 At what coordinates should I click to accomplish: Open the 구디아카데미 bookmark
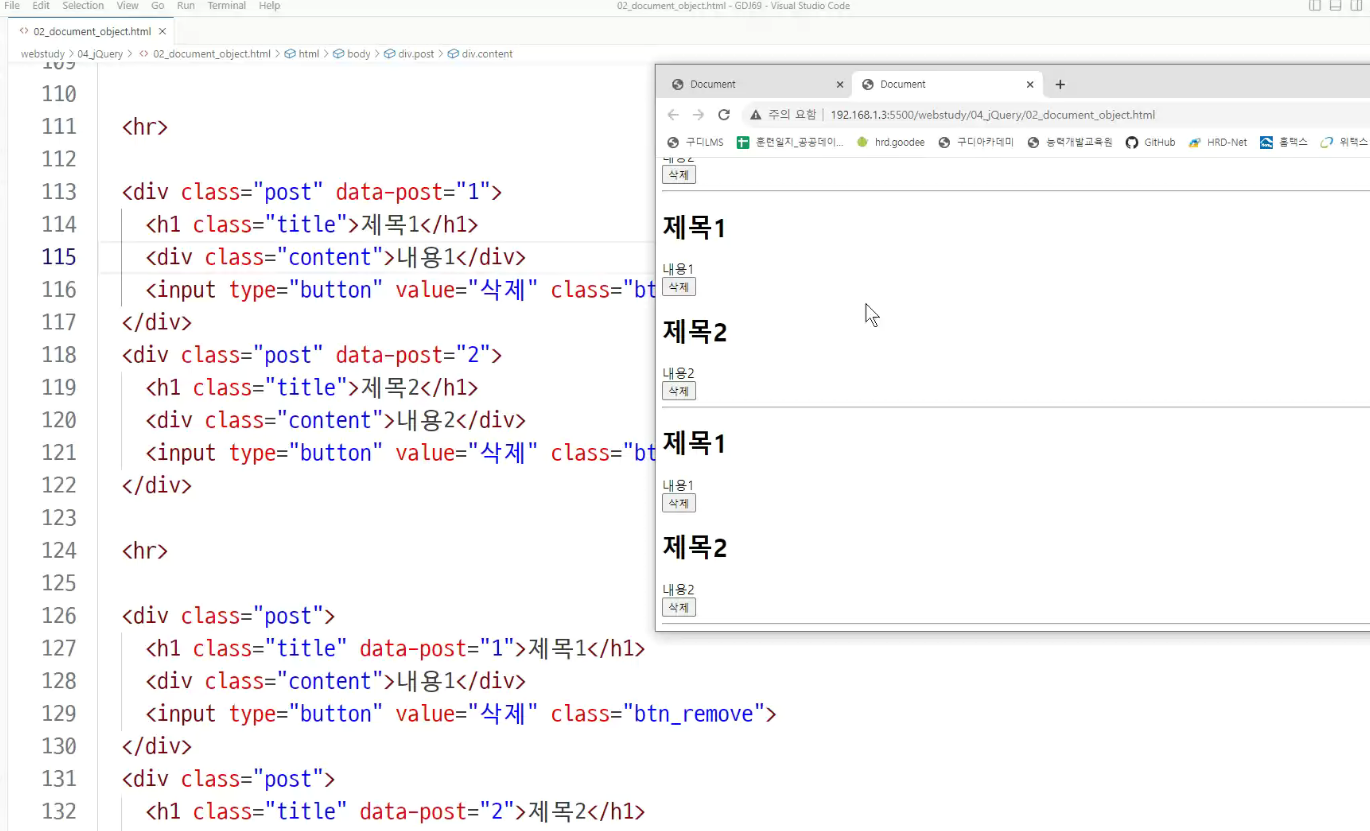coord(976,142)
